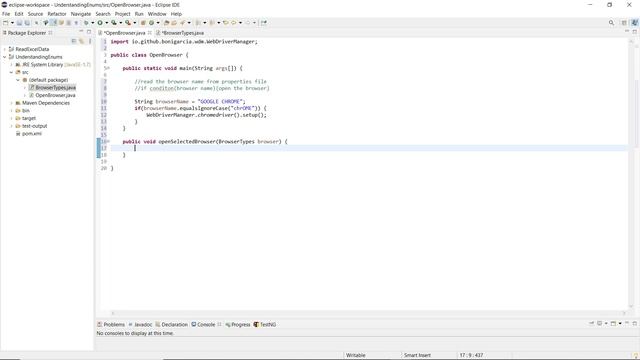Select BrowserTypes.java in Package Explorer
The image size is (640, 360).
52,88
